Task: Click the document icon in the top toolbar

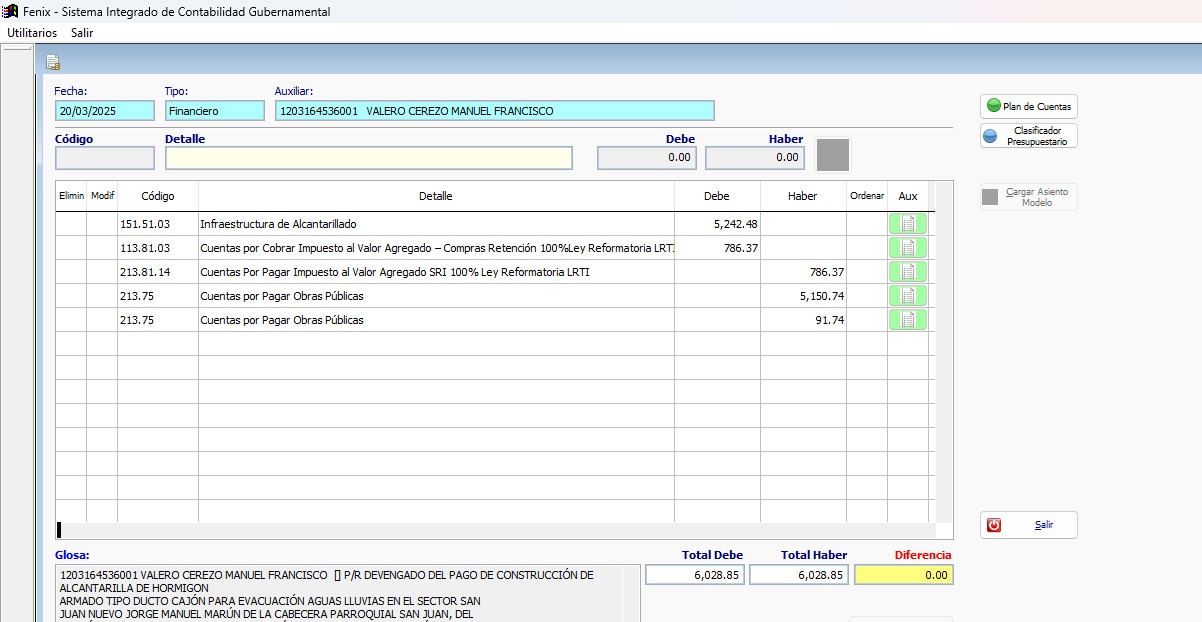Action: click(x=53, y=62)
